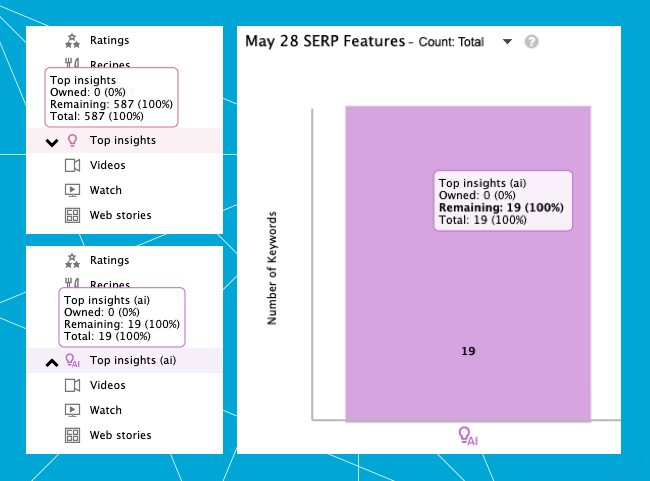Click the lightbulb icon beside Top insights
This screenshot has height=481, width=650.
pos(72,141)
